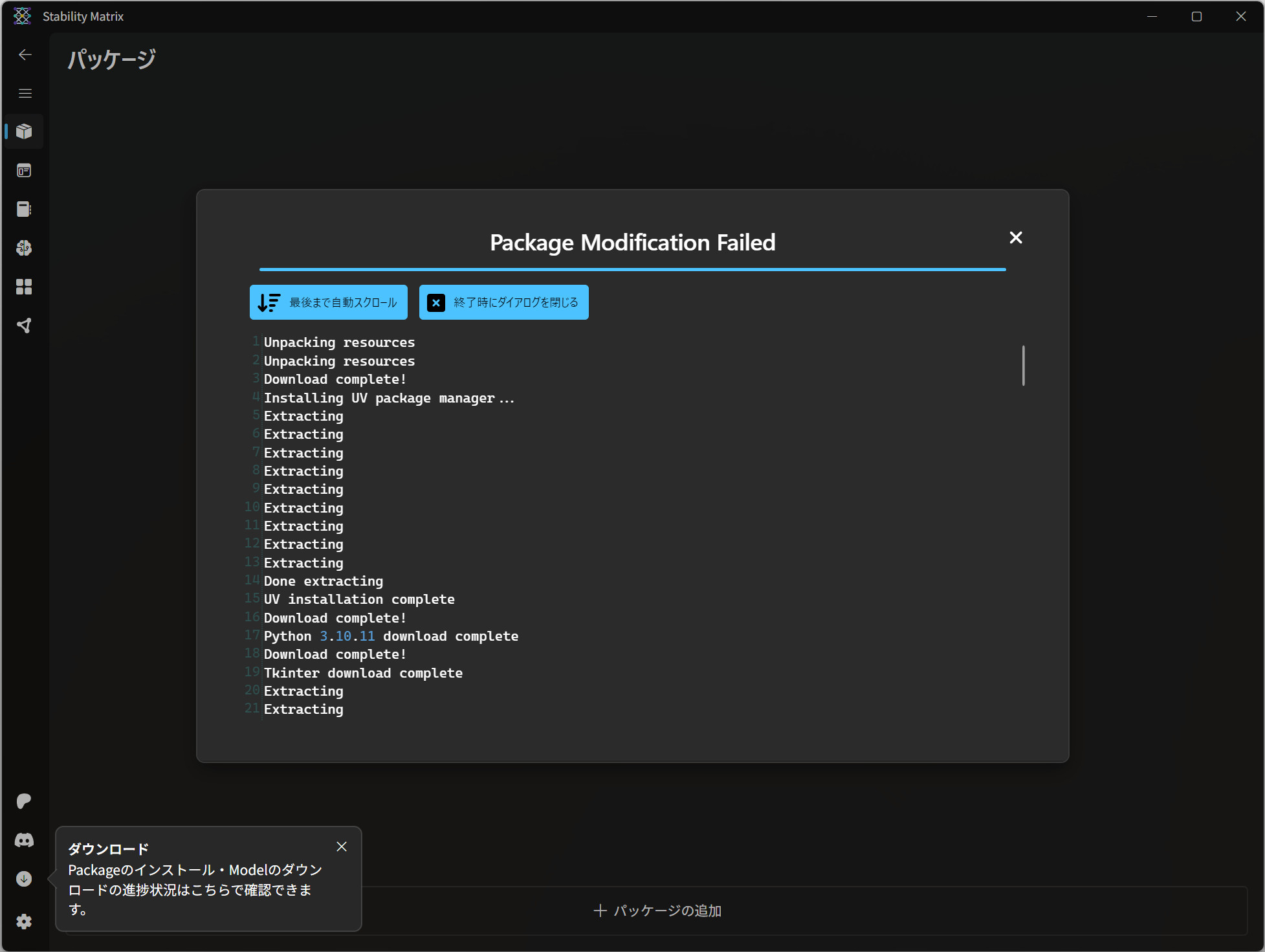Dismiss the ダウンロード tooltip popup
The image size is (1265, 952).
342,847
